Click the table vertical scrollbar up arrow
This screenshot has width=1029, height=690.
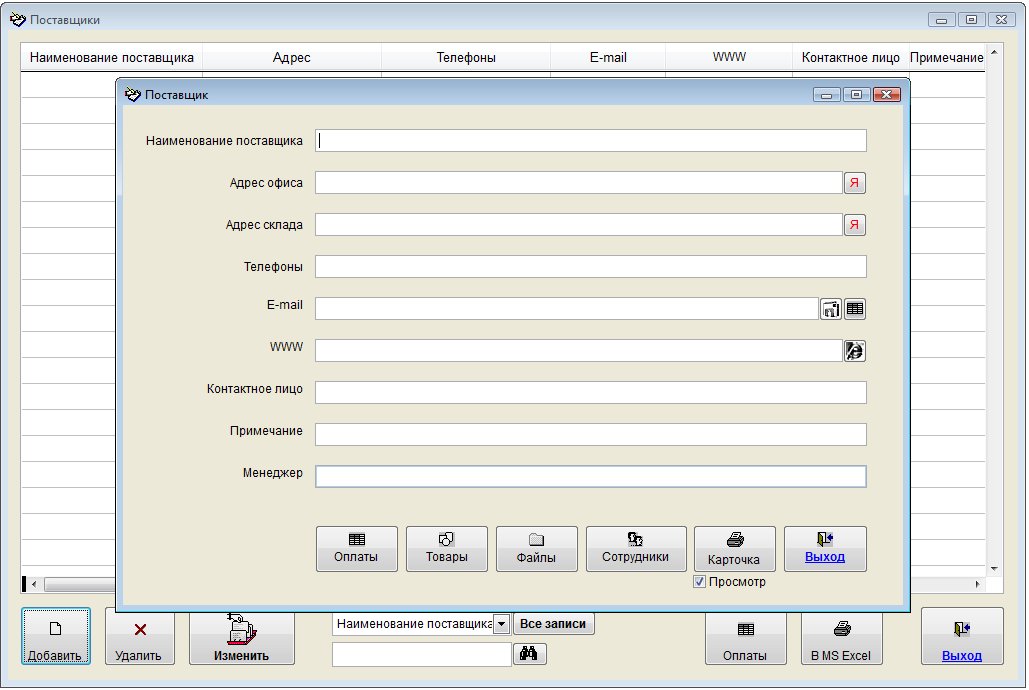(994, 51)
